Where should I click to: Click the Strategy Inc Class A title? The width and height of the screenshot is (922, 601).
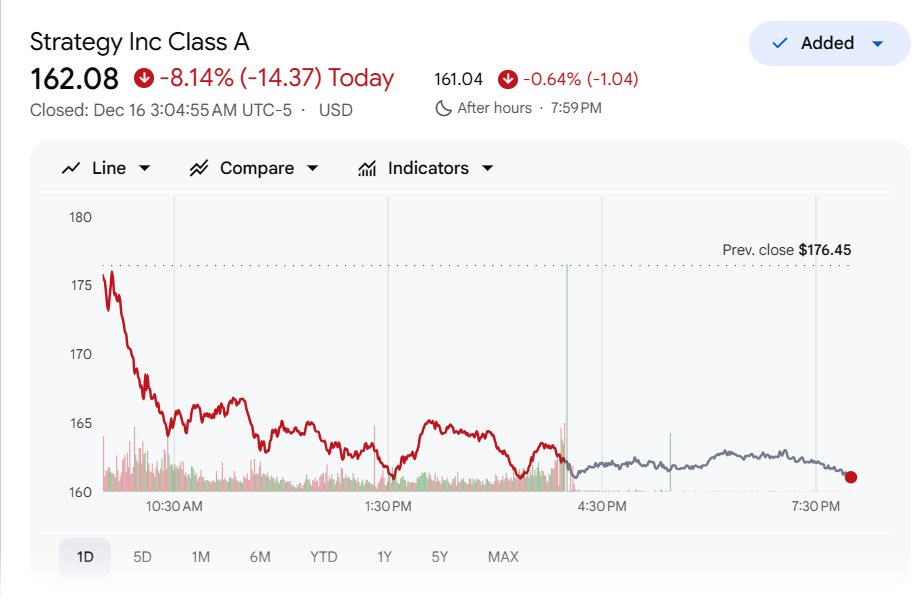pyautogui.click(x=139, y=42)
